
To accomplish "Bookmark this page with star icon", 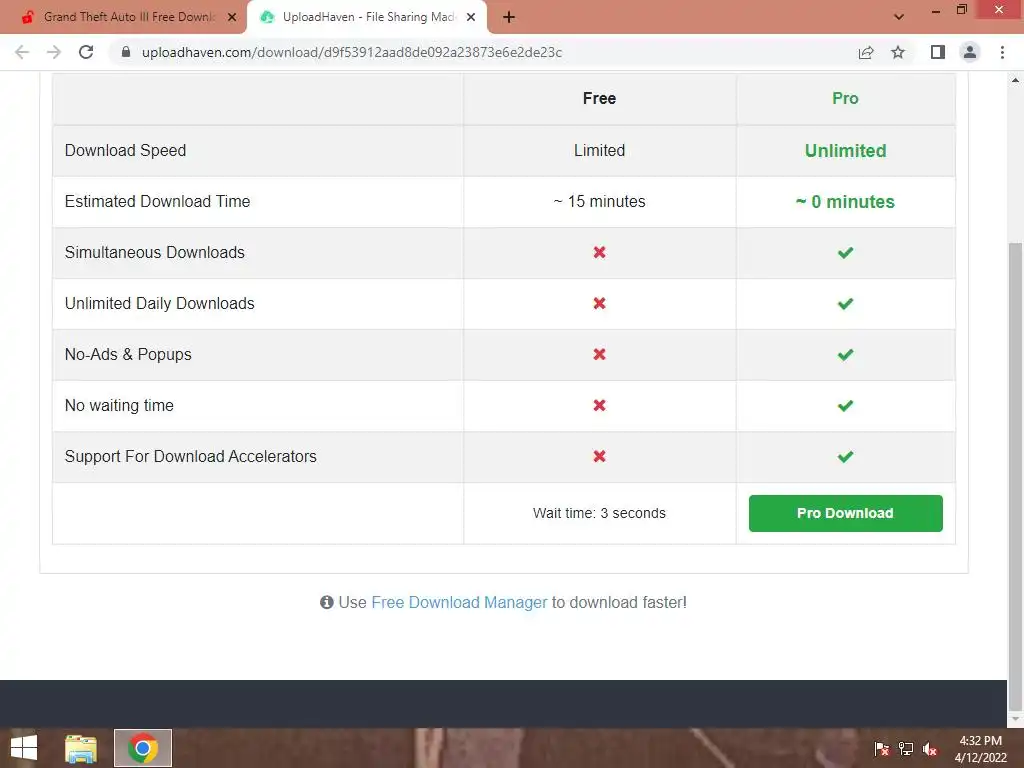I will [x=898, y=52].
